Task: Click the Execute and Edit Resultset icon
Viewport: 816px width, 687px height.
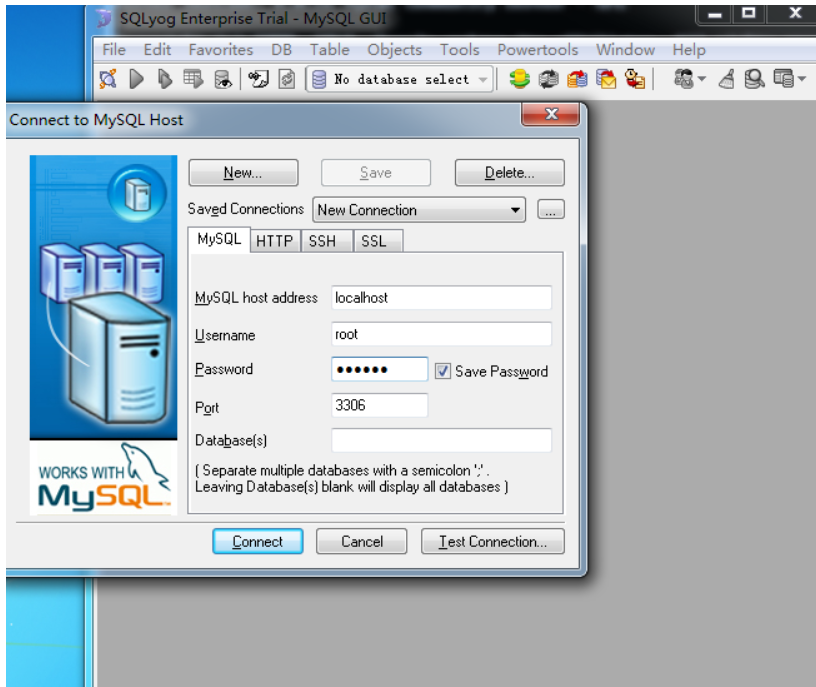Action: click(193, 79)
